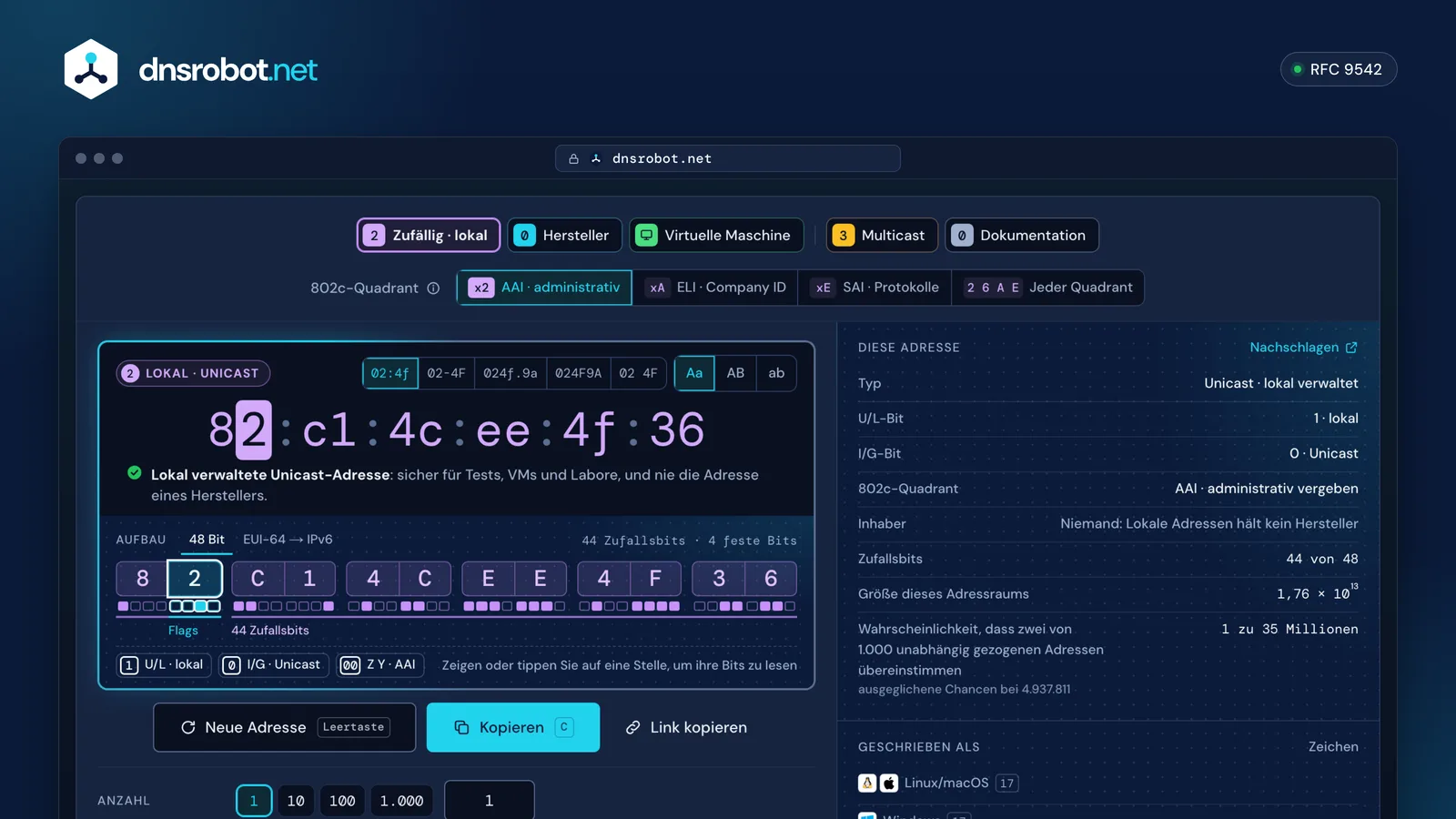Screen dimensions: 1456x819
Task: Select the Zufällig · lokal address type
Action: [429, 236]
